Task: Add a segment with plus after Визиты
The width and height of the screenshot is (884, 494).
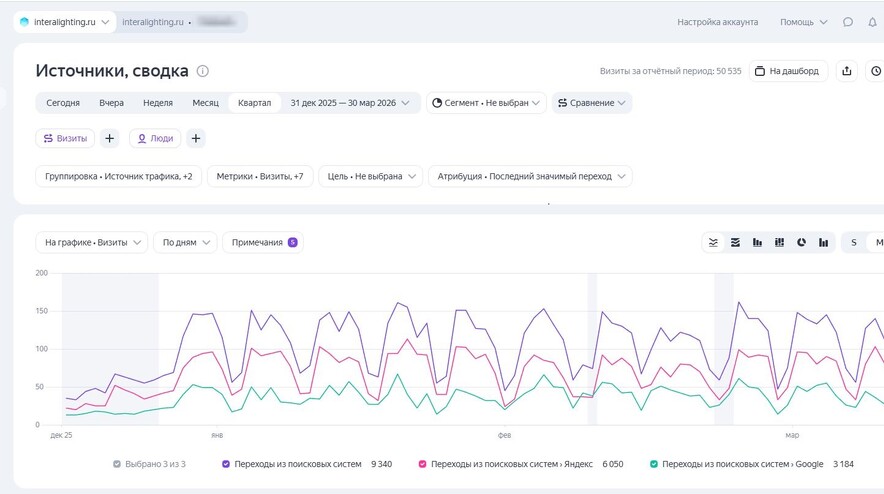Action: [x=109, y=138]
